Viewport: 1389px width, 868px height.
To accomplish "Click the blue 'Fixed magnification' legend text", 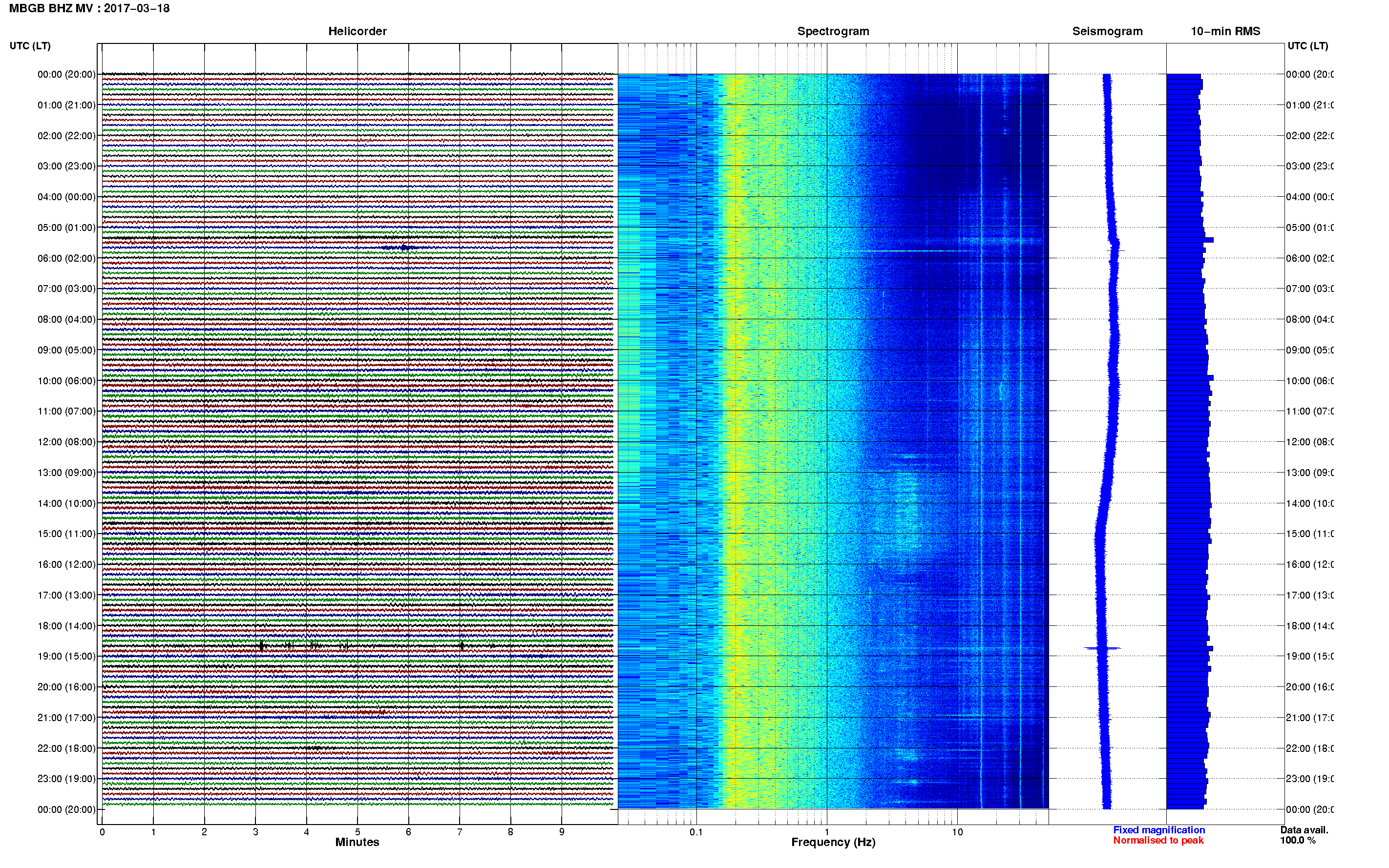I will [1159, 830].
